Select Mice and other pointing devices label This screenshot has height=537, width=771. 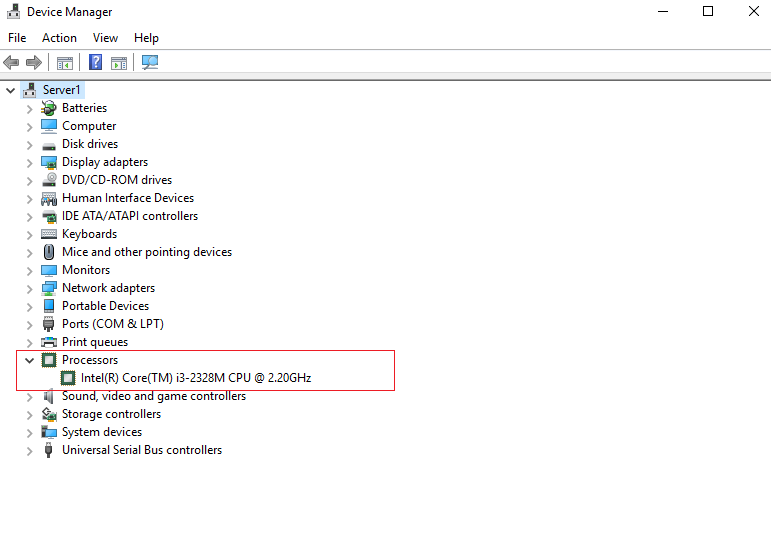click(x=147, y=252)
